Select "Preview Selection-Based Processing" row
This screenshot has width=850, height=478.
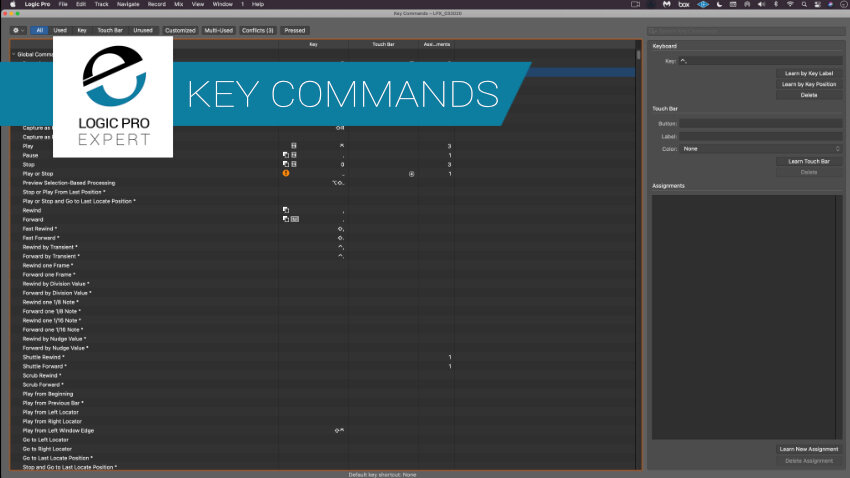323,183
